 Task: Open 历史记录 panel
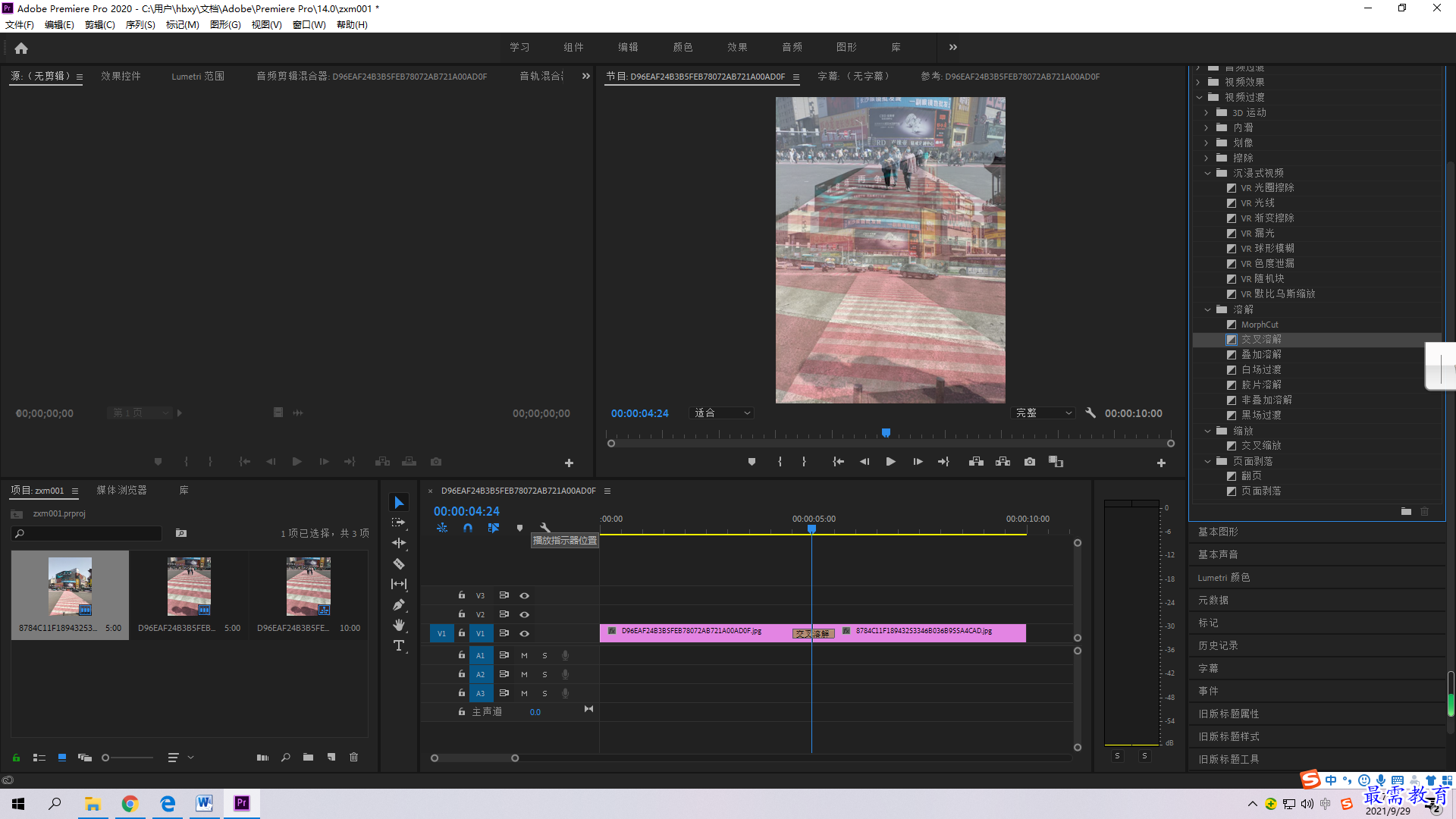(1218, 646)
